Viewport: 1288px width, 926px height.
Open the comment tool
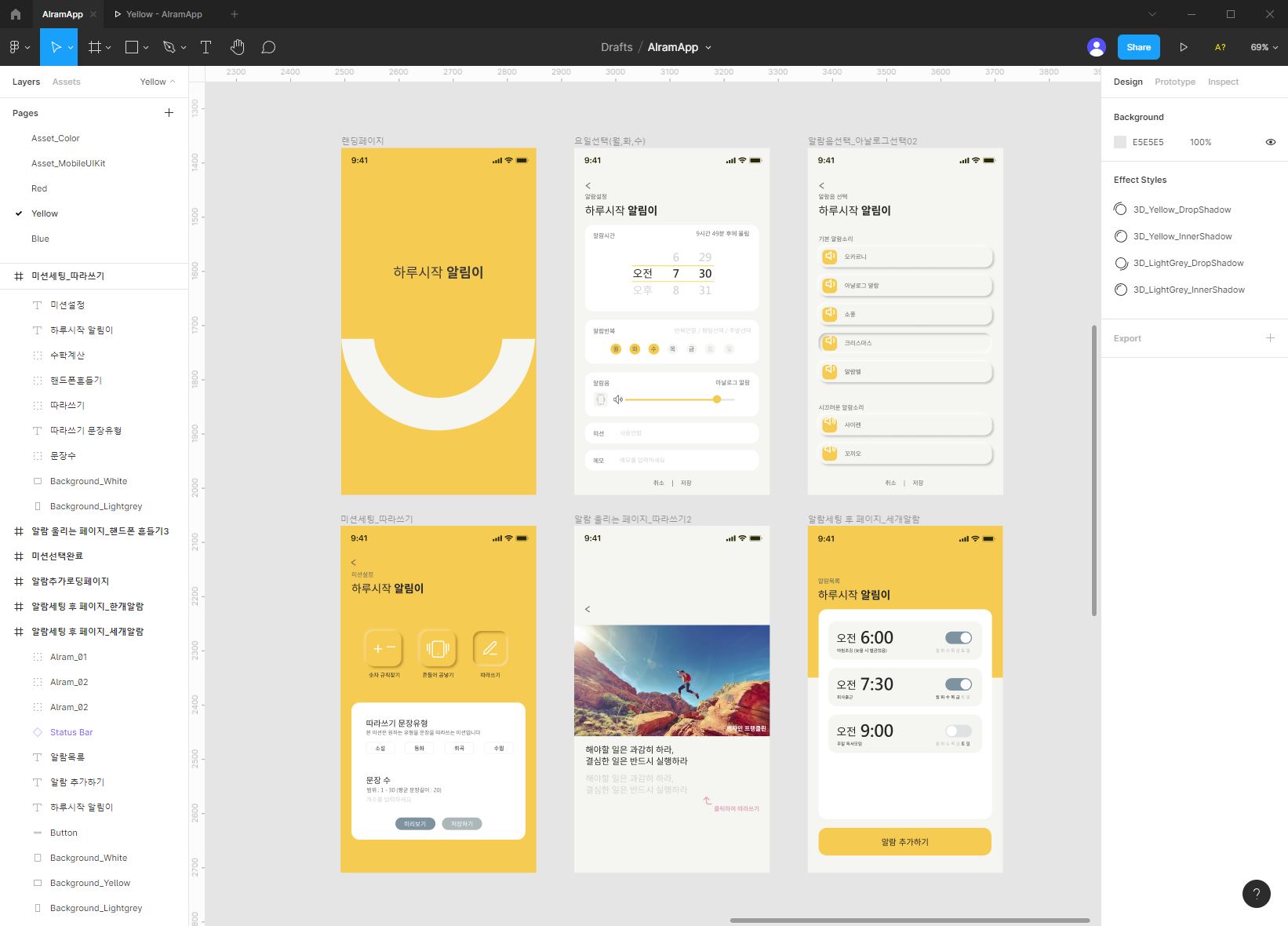tap(268, 47)
